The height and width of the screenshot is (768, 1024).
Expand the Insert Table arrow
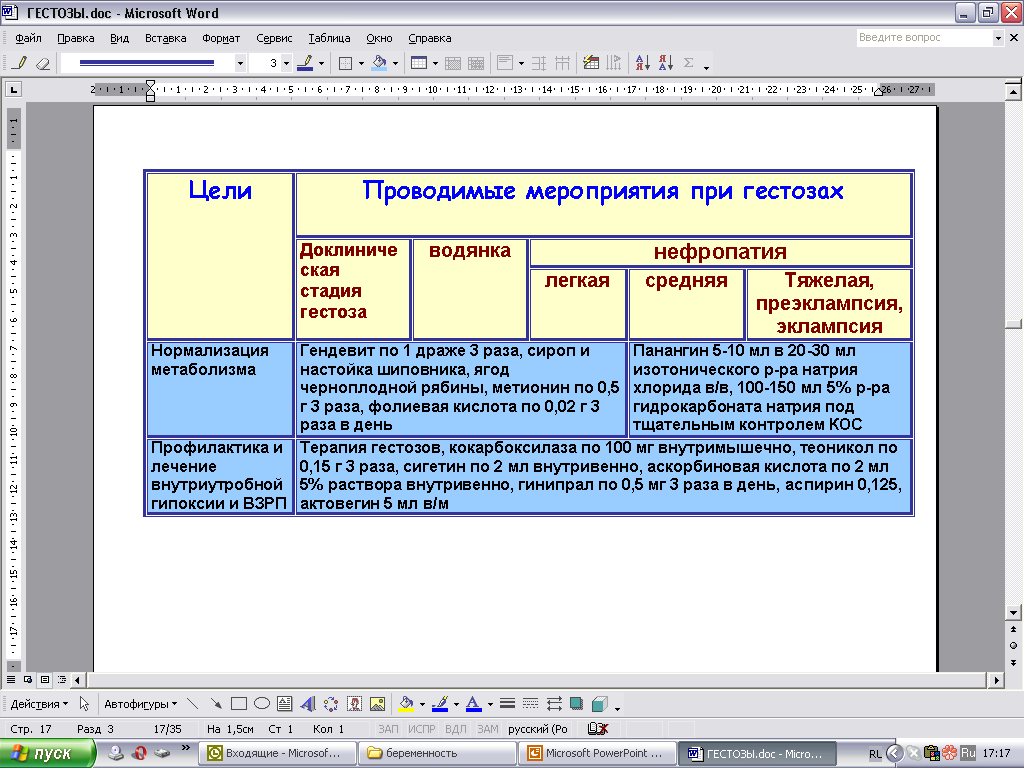click(436, 63)
